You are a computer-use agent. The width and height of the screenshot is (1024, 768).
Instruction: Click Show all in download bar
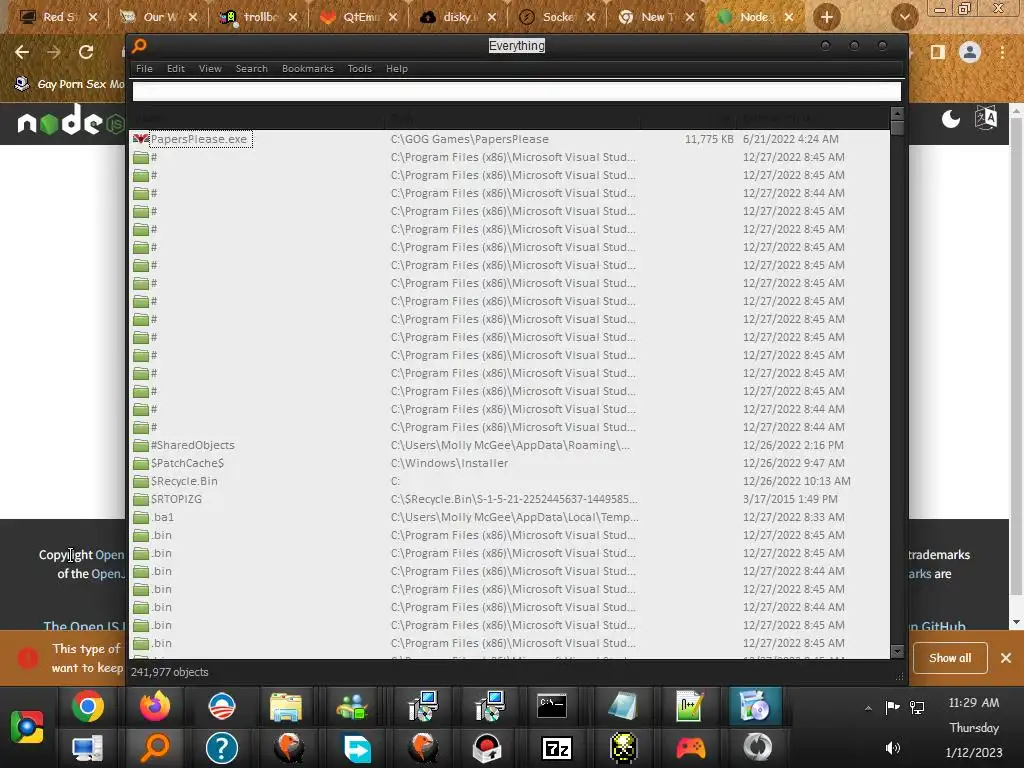950,658
